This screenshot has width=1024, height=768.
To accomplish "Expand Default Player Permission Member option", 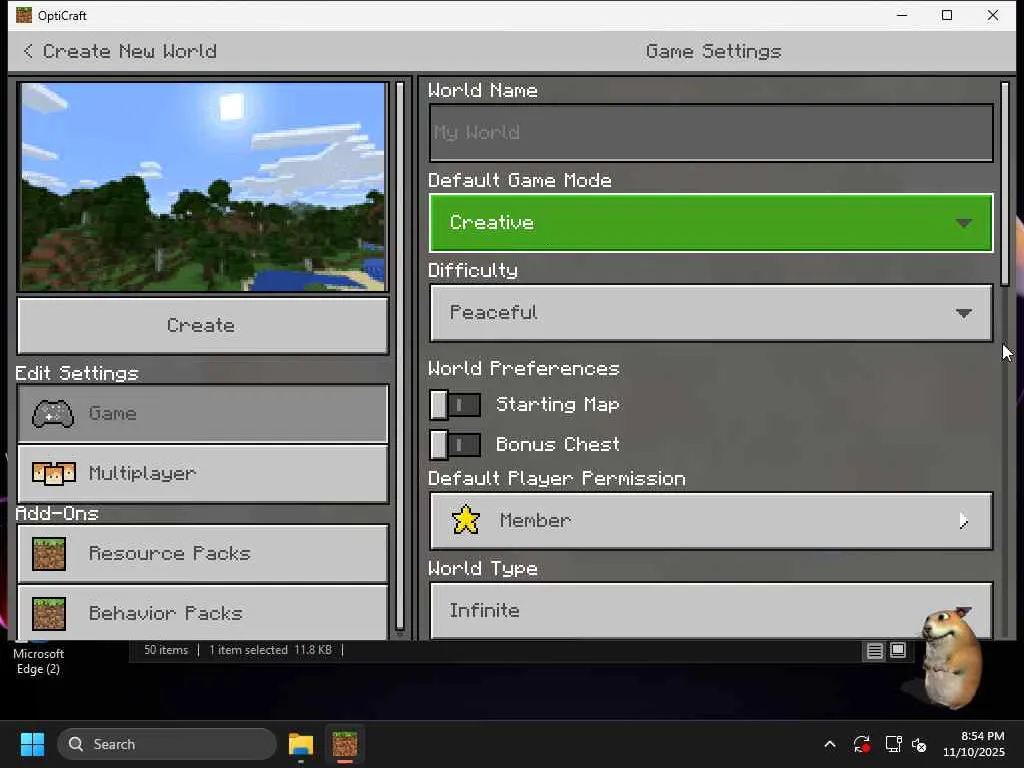I will pyautogui.click(x=711, y=520).
